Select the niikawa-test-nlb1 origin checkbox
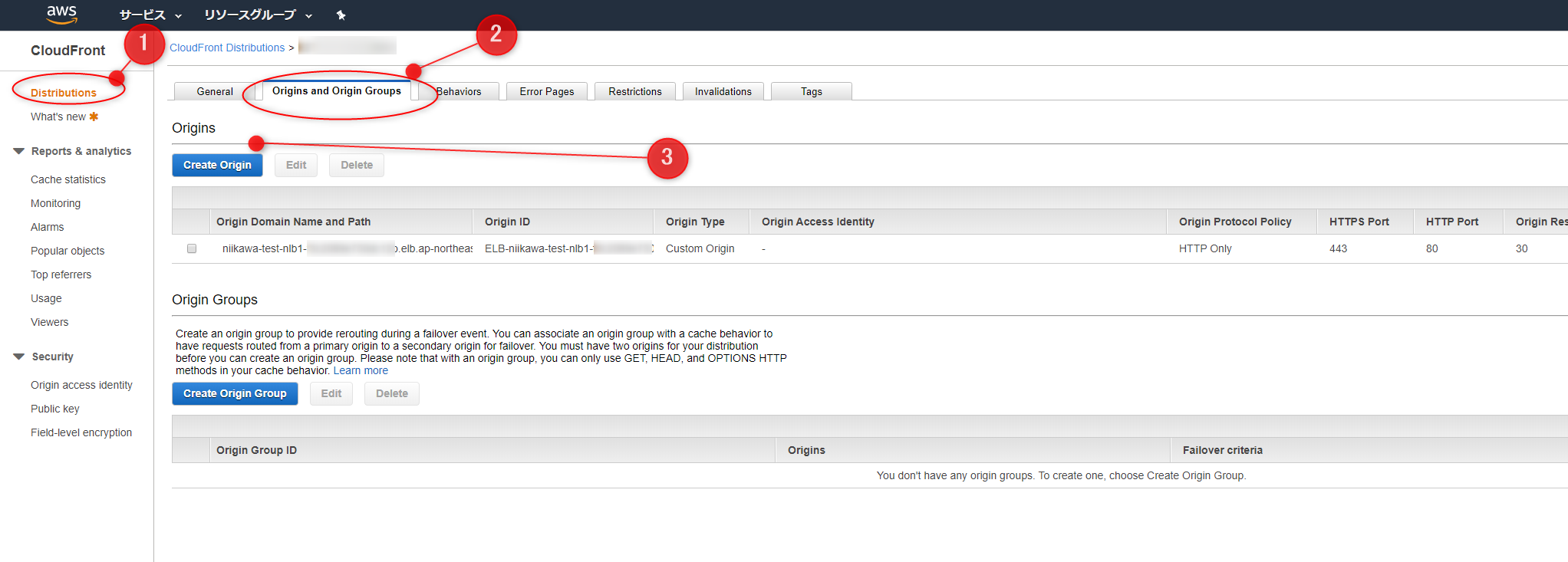 (x=192, y=248)
